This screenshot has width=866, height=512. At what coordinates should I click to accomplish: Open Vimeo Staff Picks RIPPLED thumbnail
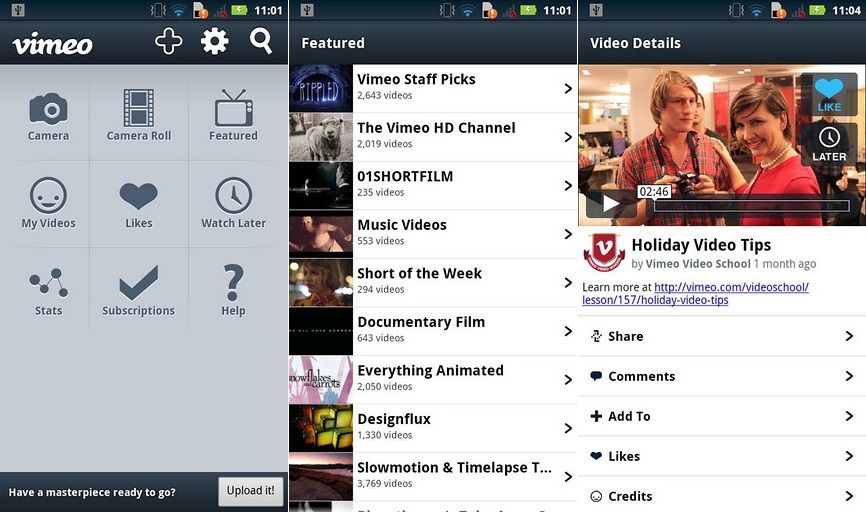click(x=321, y=88)
